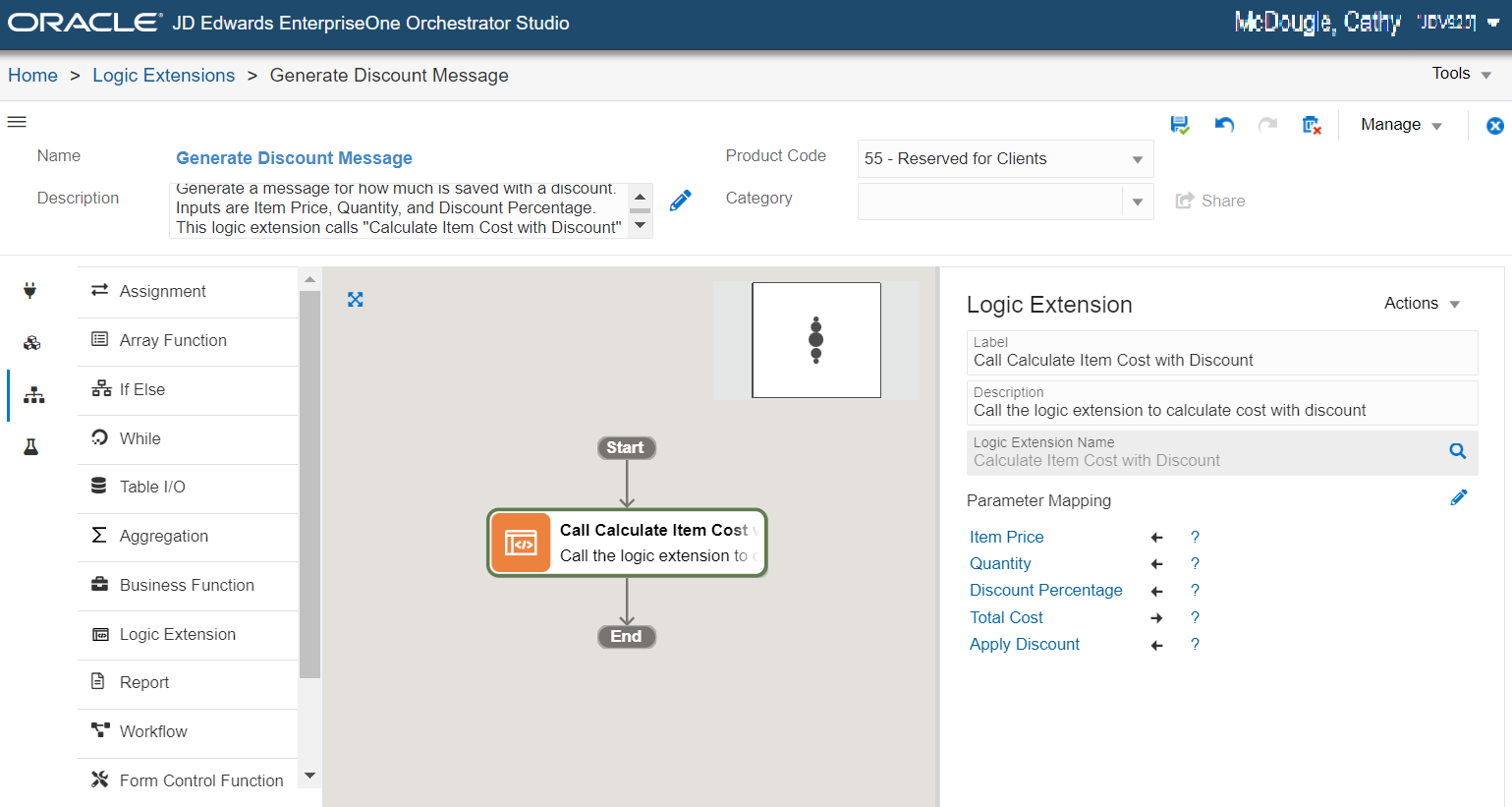Click the orange logic extension node icon
Viewport: 1512px width, 807px height.
point(521,543)
